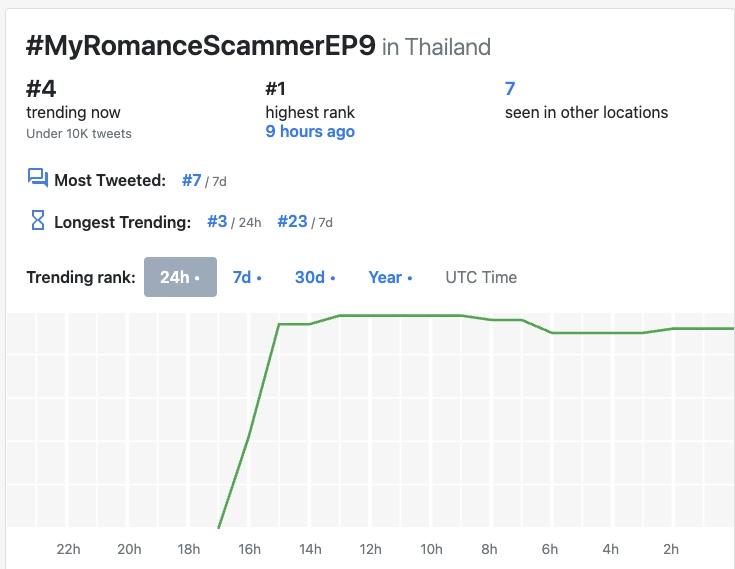Click the UTC Time label
The height and width of the screenshot is (569, 735).
pos(481,277)
